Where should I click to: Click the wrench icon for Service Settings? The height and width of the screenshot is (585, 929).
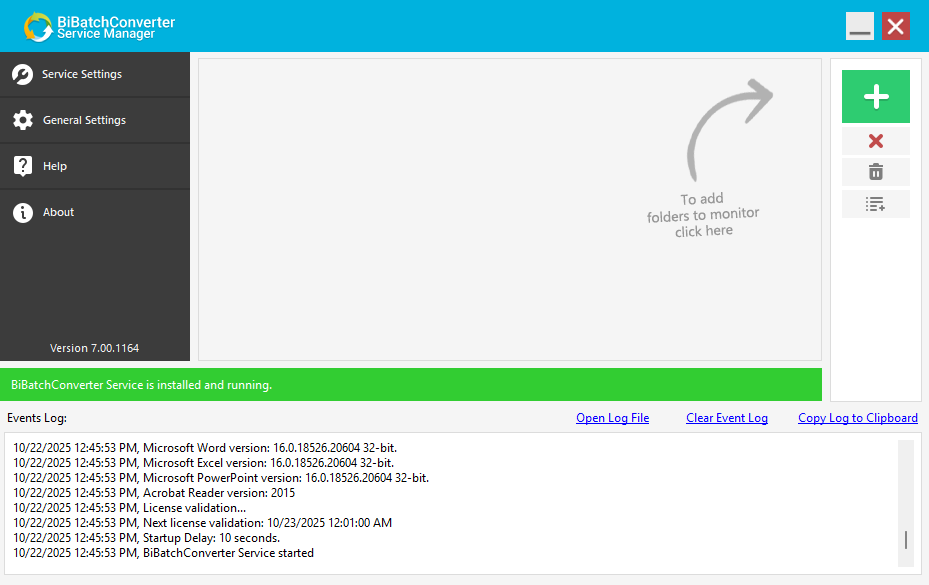[22, 74]
